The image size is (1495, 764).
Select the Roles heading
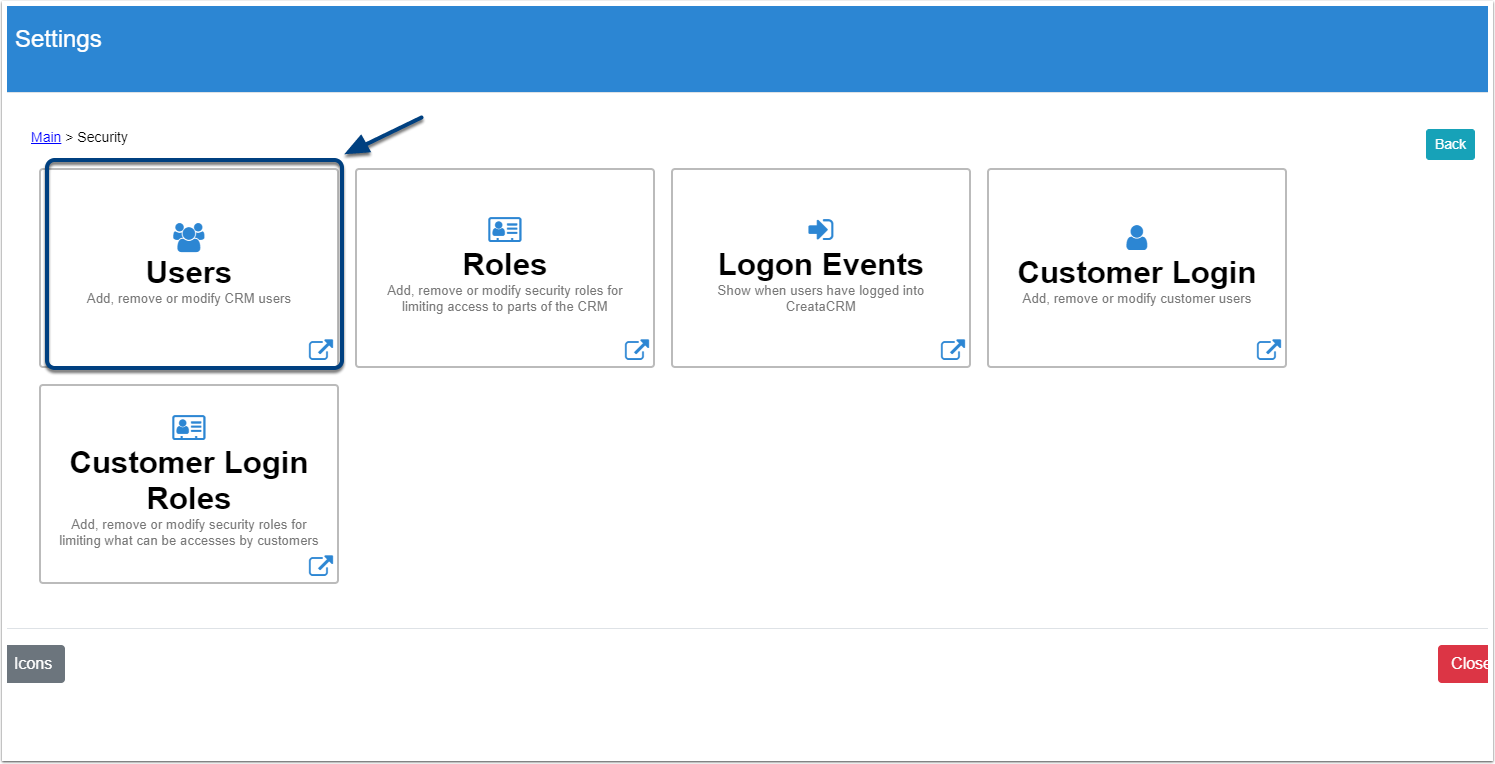pyautogui.click(x=505, y=265)
